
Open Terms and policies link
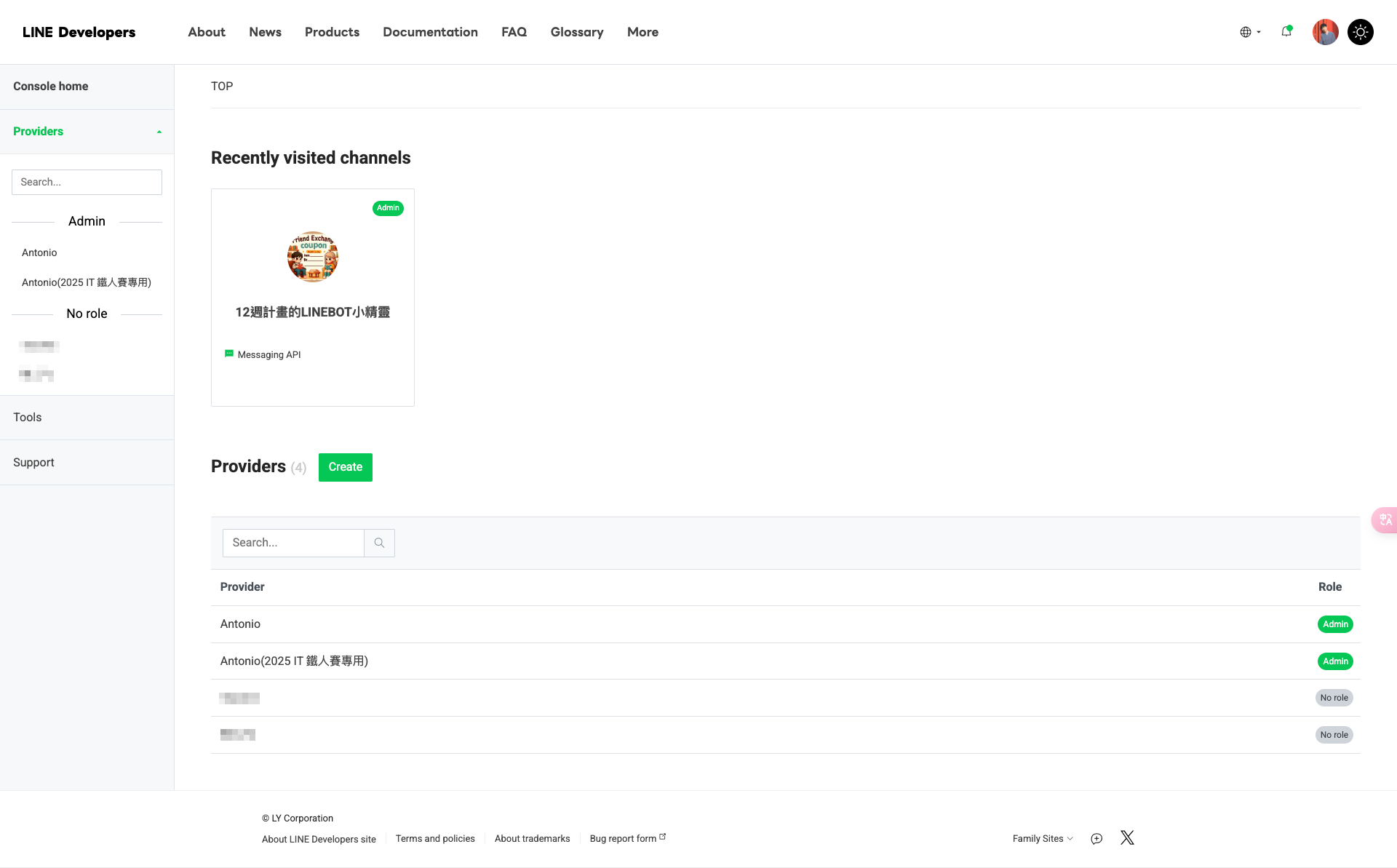tap(435, 839)
